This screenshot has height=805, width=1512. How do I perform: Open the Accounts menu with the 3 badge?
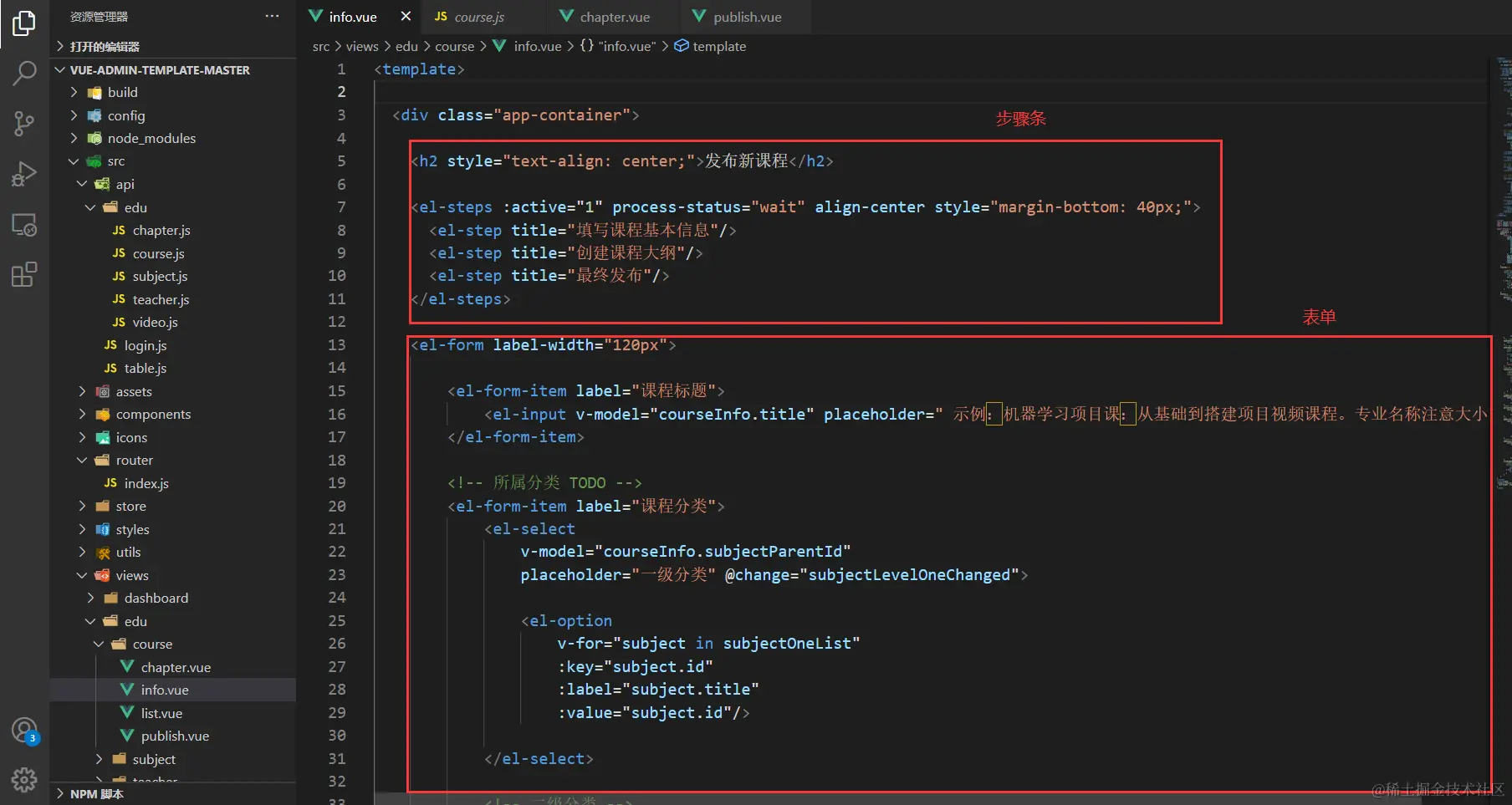(24, 731)
